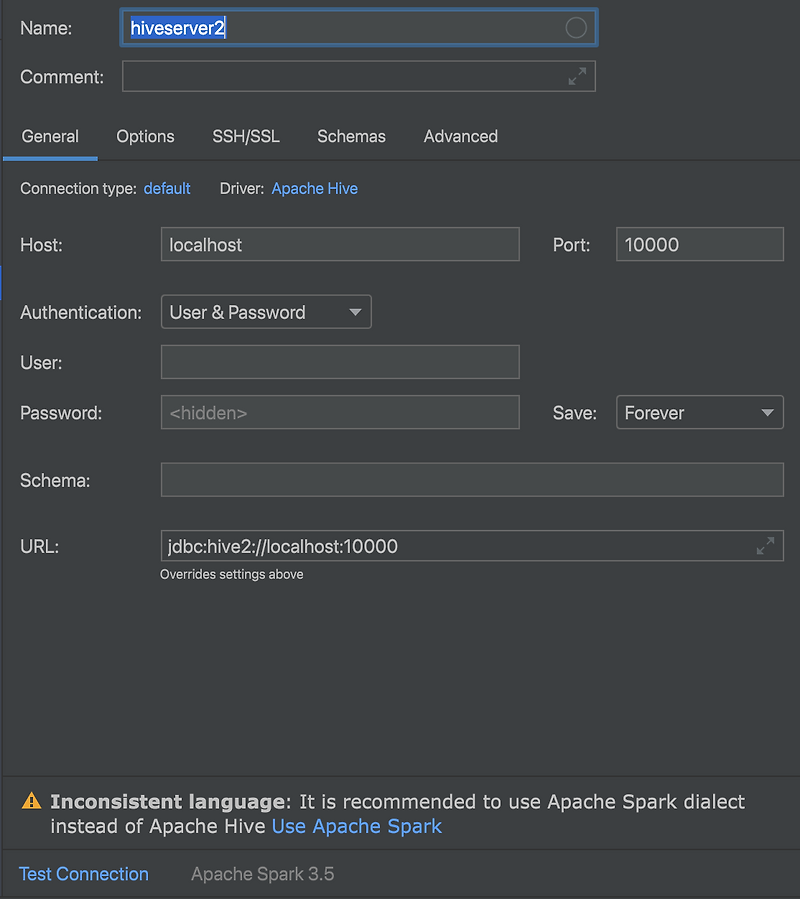Expand the URL field editor icon
The width and height of the screenshot is (800, 899).
pos(766,545)
